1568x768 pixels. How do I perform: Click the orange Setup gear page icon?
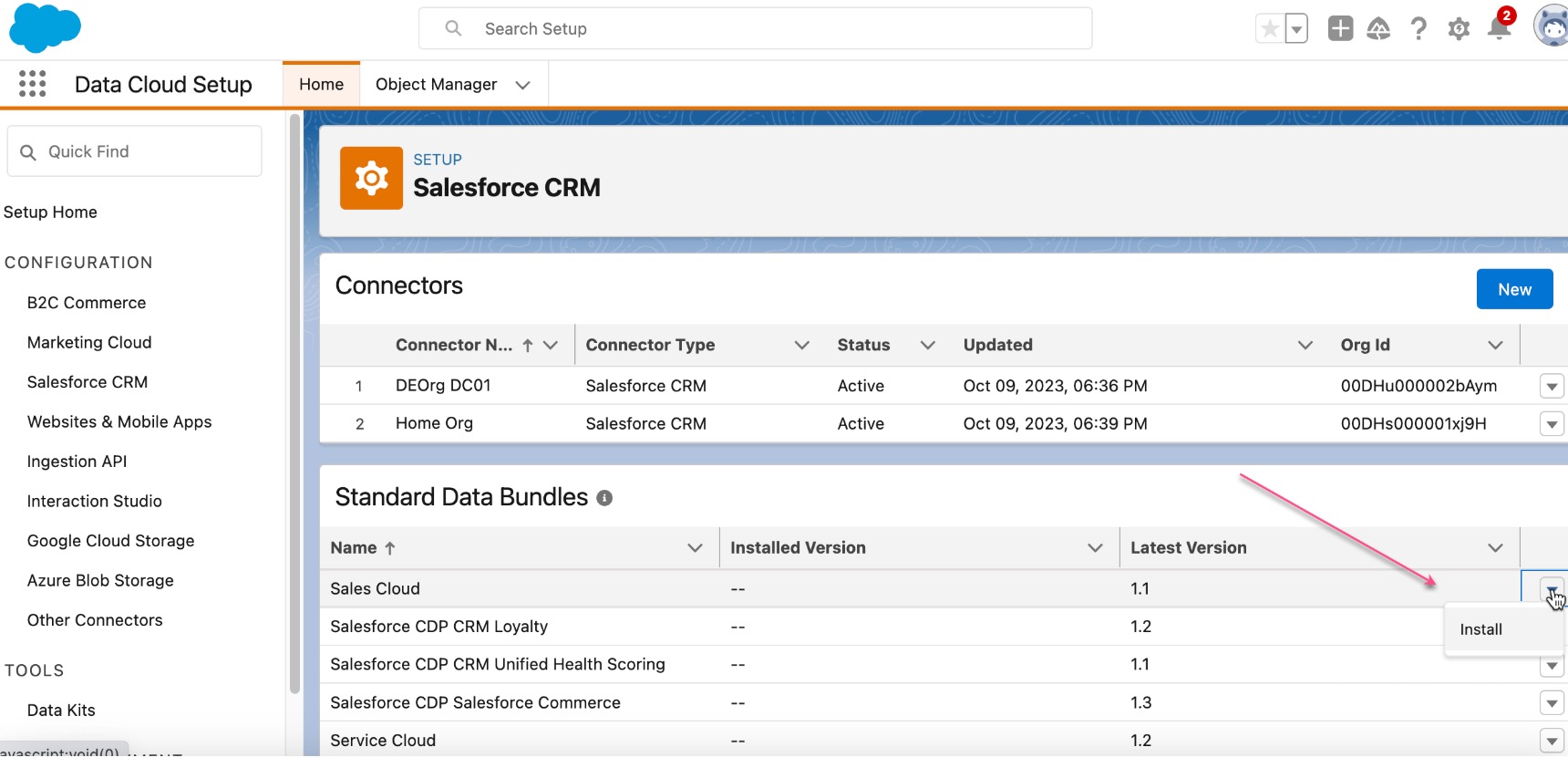click(371, 178)
